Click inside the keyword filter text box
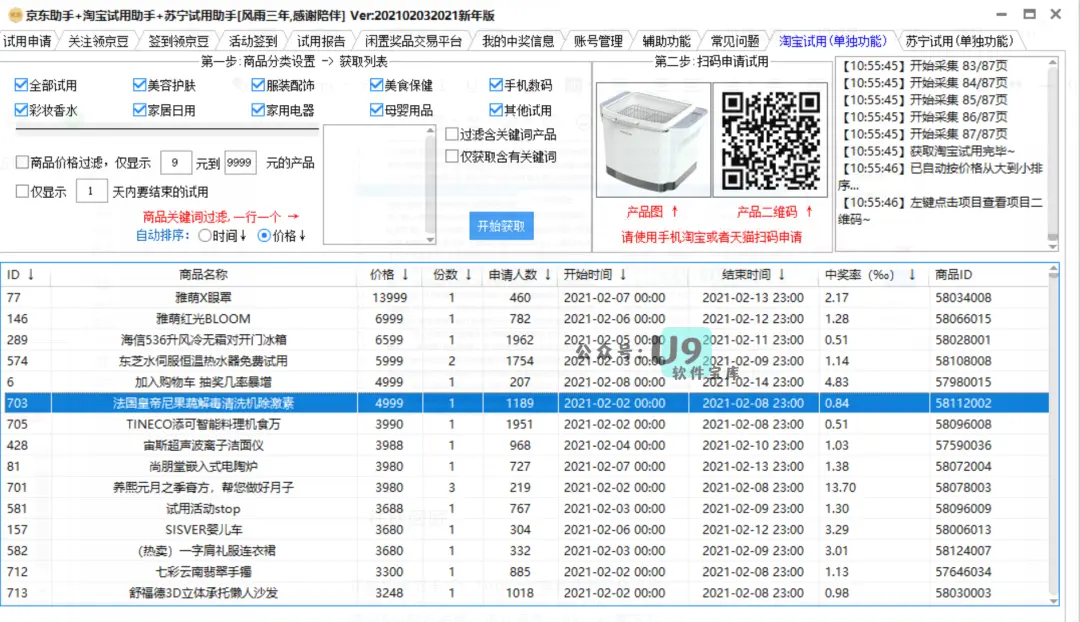The height and width of the screenshot is (622, 1080). click(x=375, y=184)
